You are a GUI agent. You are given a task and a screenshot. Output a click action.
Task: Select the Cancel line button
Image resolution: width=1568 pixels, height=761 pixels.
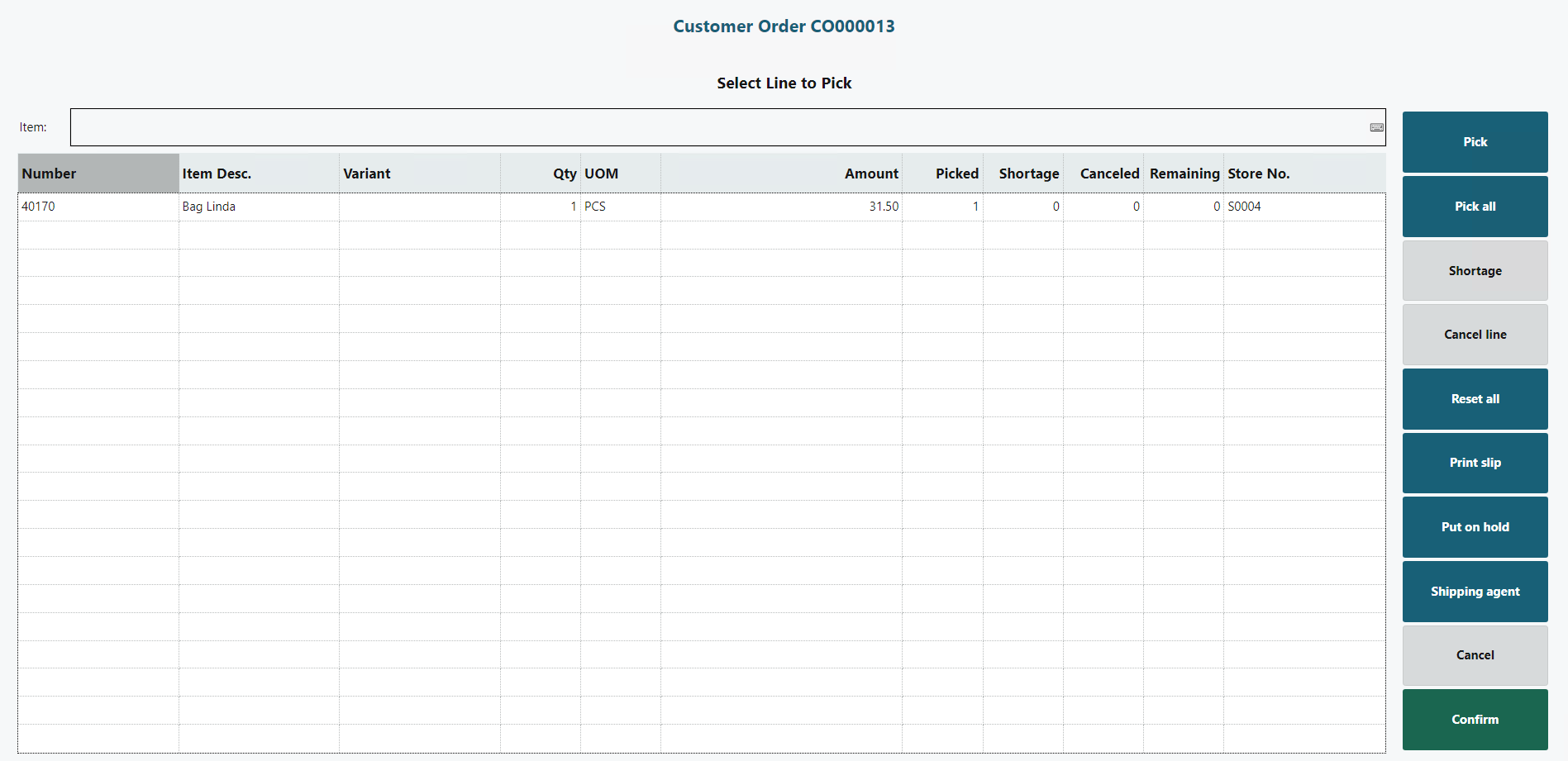[x=1475, y=335]
